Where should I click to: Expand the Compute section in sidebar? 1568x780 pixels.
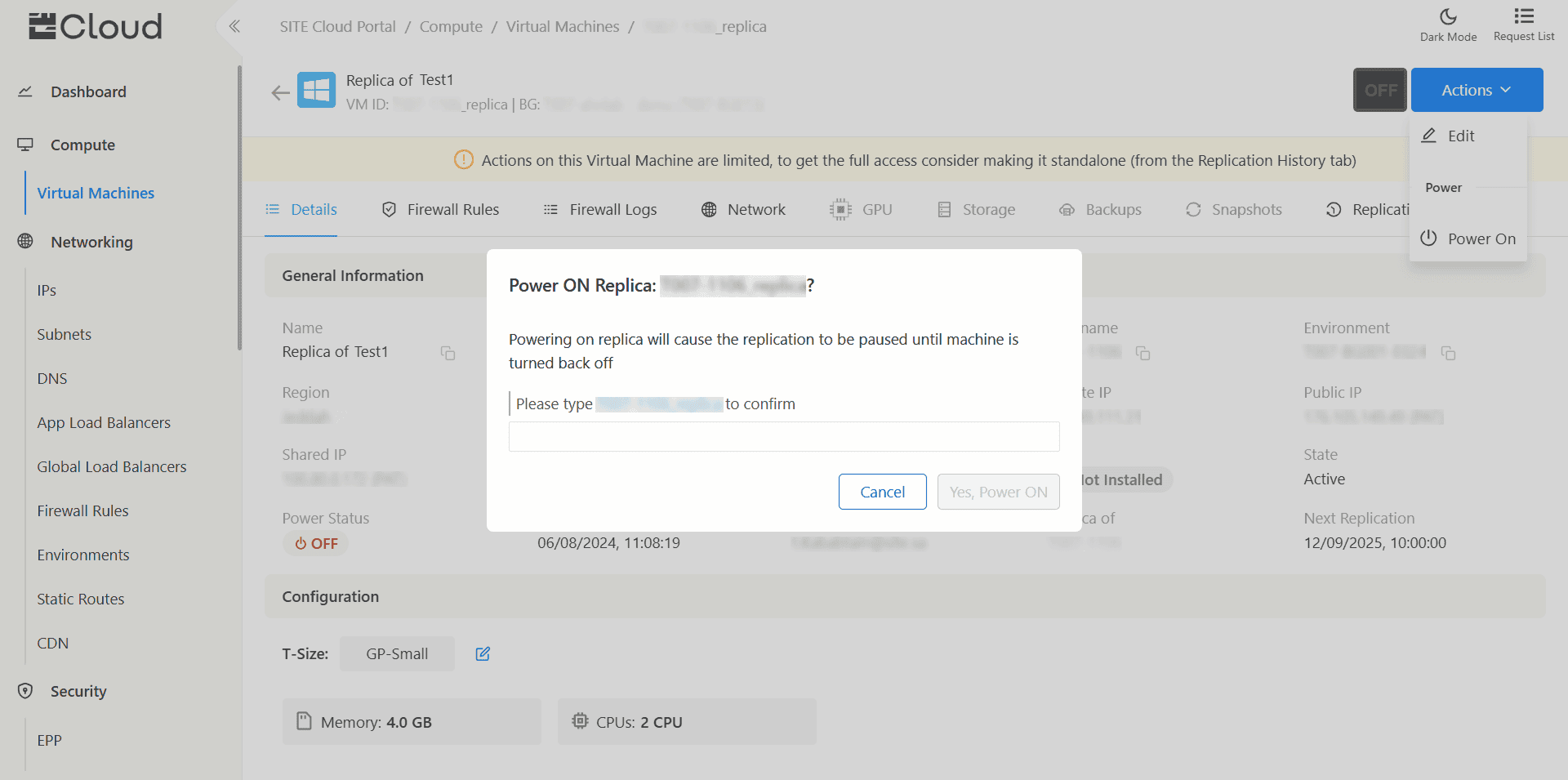coord(82,145)
